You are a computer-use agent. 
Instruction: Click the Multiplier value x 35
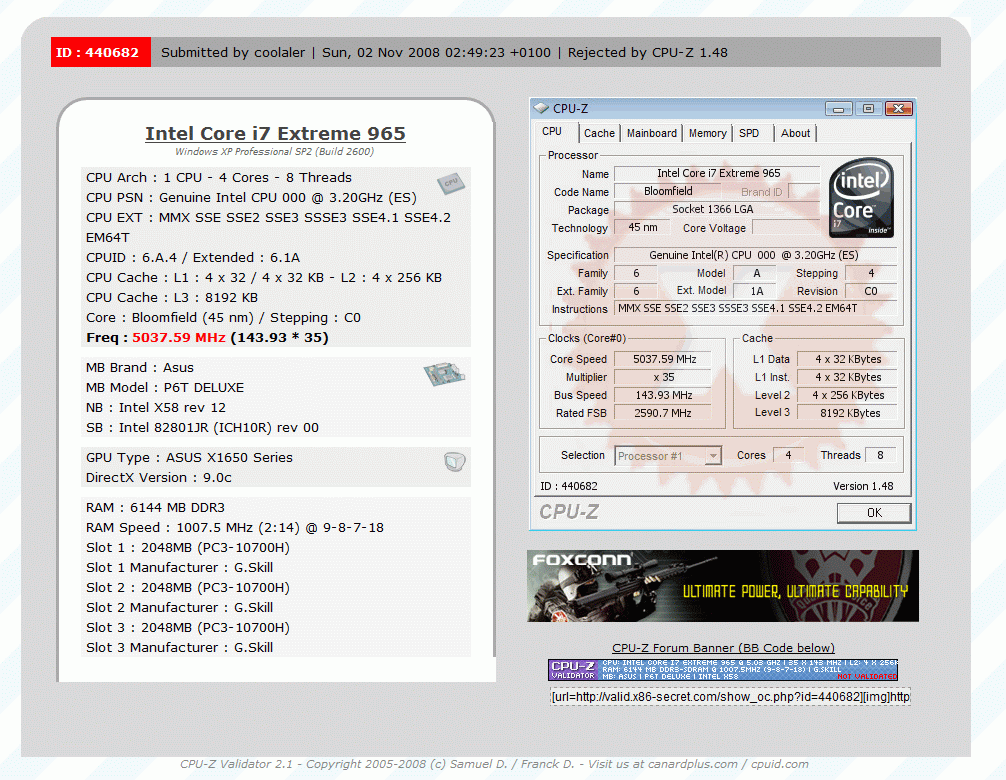pyautogui.click(x=663, y=377)
